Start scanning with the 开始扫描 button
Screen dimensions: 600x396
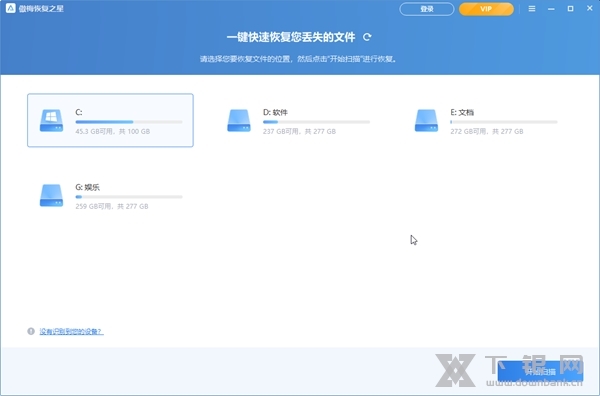[540, 372]
